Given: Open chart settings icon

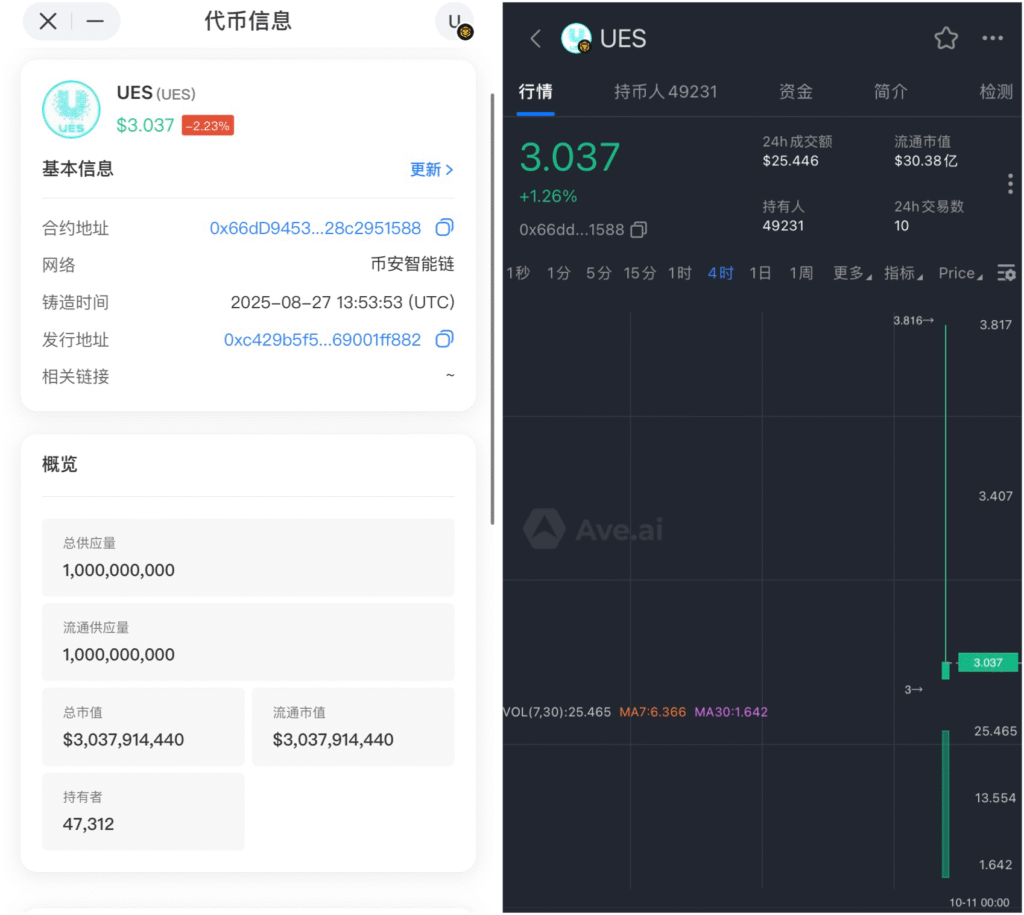Looking at the screenshot, I should [x=1006, y=273].
